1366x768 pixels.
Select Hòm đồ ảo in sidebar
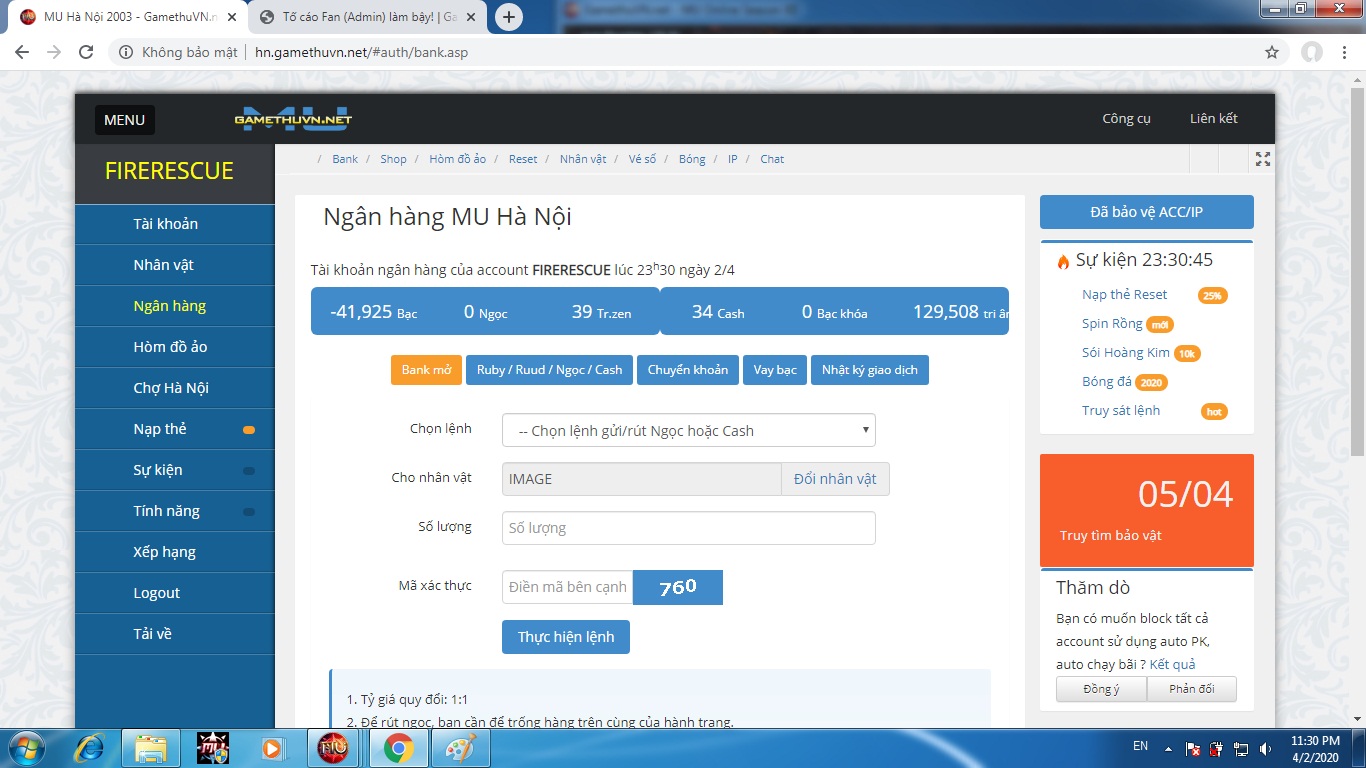pos(170,347)
